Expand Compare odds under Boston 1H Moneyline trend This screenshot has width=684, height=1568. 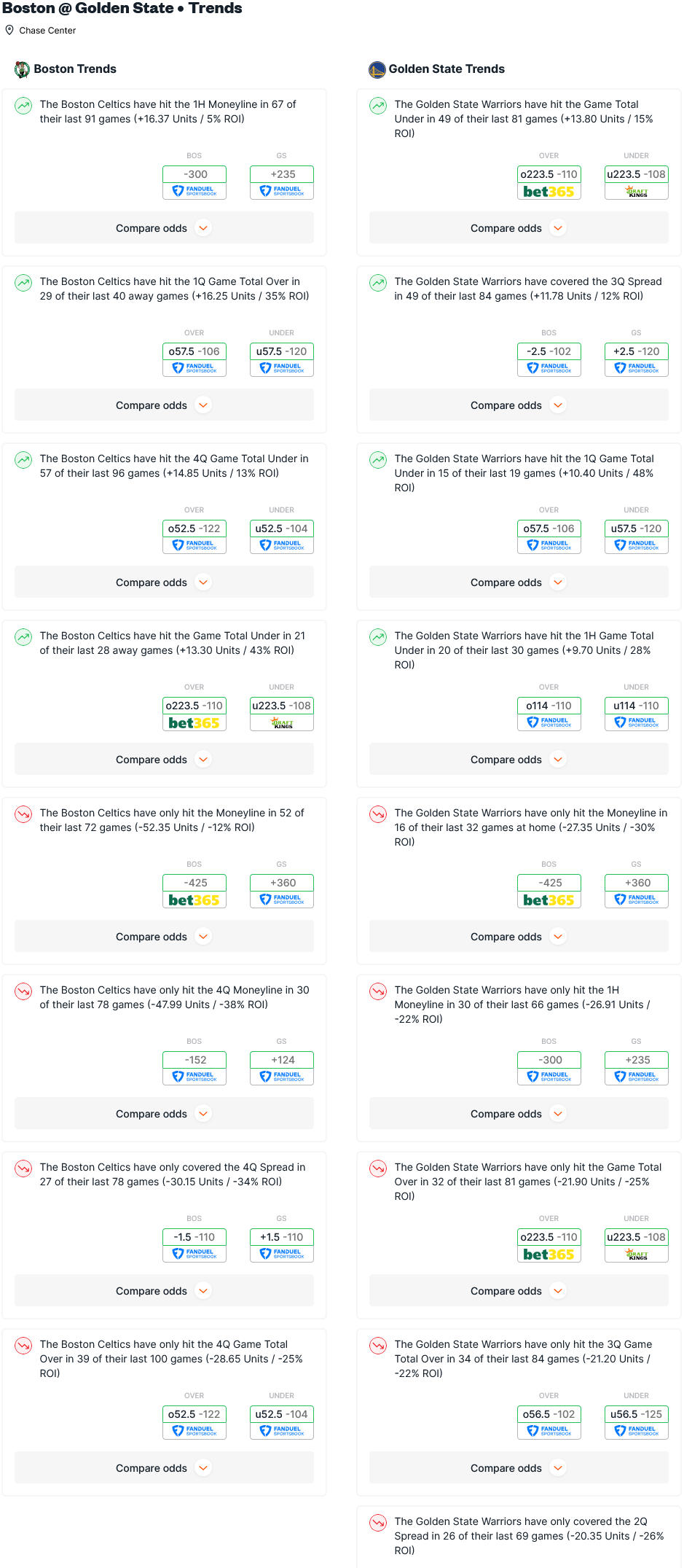(x=164, y=228)
